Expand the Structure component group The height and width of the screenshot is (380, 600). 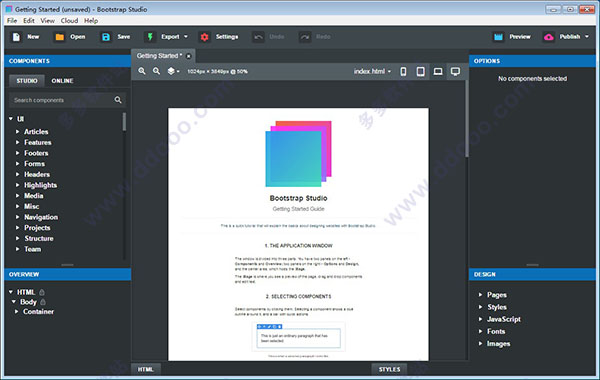point(17,238)
